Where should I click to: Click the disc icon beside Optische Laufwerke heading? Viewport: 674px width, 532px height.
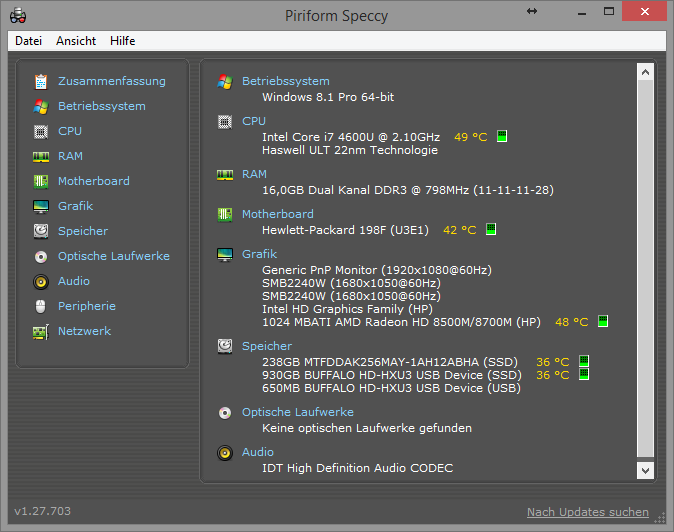tap(225, 413)
